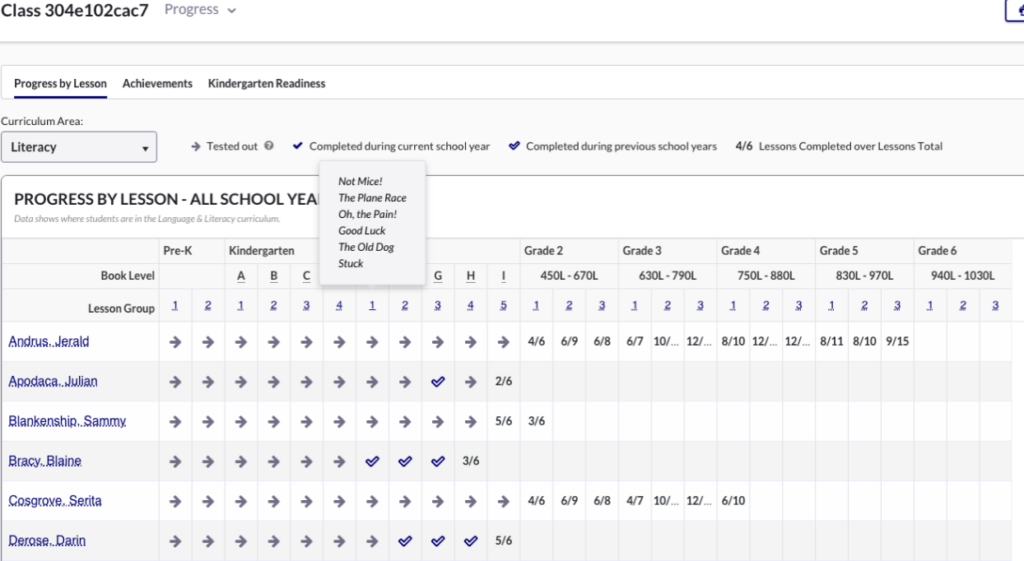Click previous school years double-check legend icon
The width and height of the screenshot is (1024, 561).
click(x=515, y=146)
